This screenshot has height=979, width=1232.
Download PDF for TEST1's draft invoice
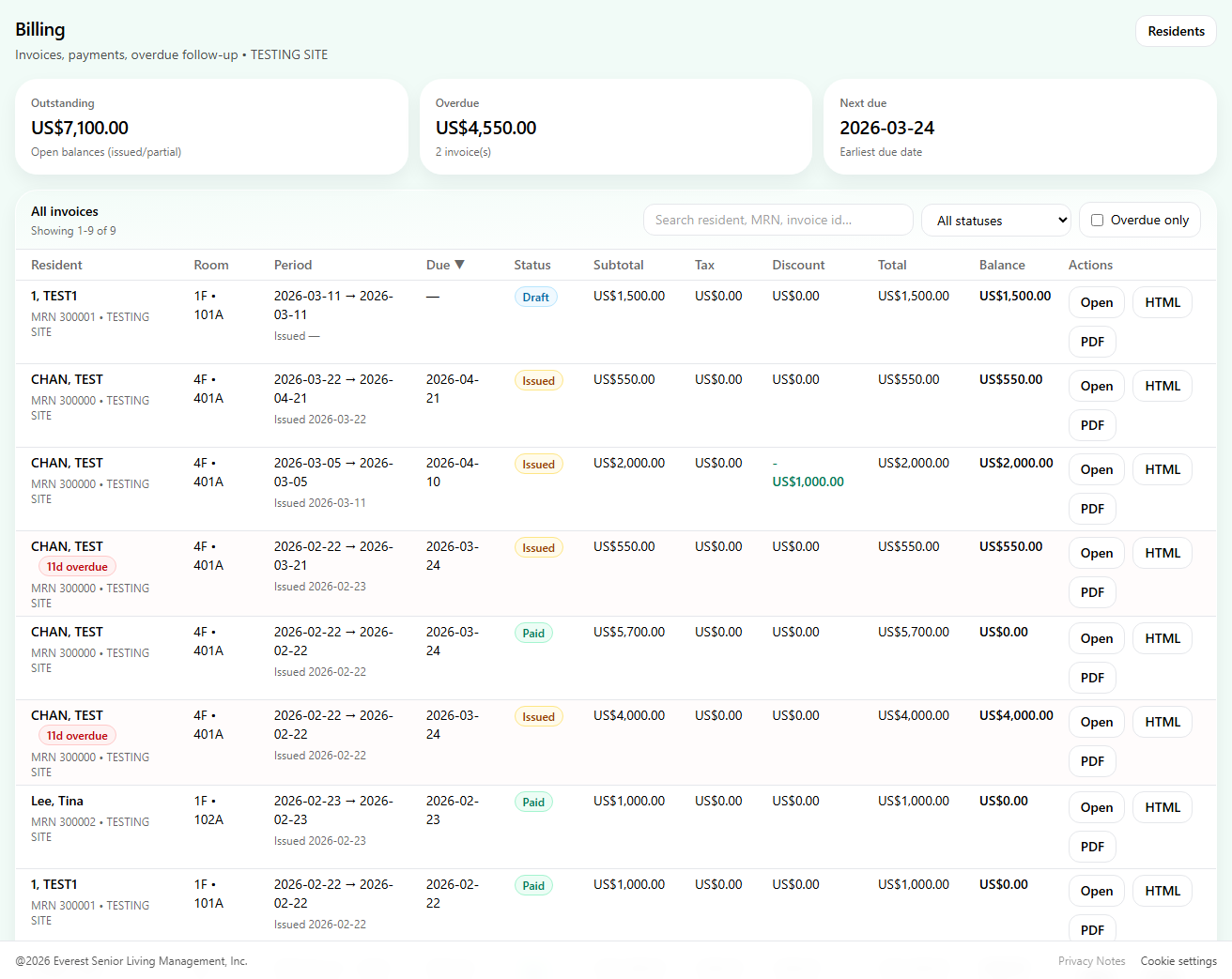[x=1092, y=342]
